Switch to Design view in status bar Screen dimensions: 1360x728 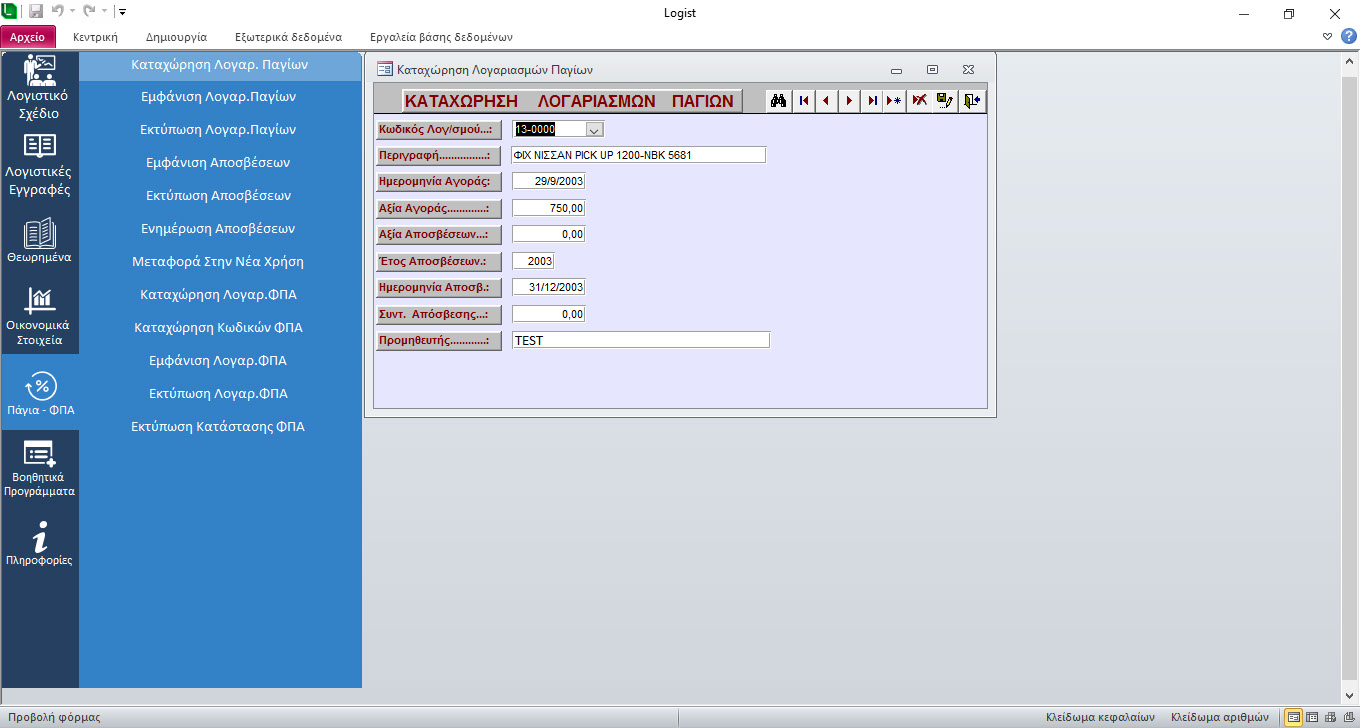tap(1347, 717)
